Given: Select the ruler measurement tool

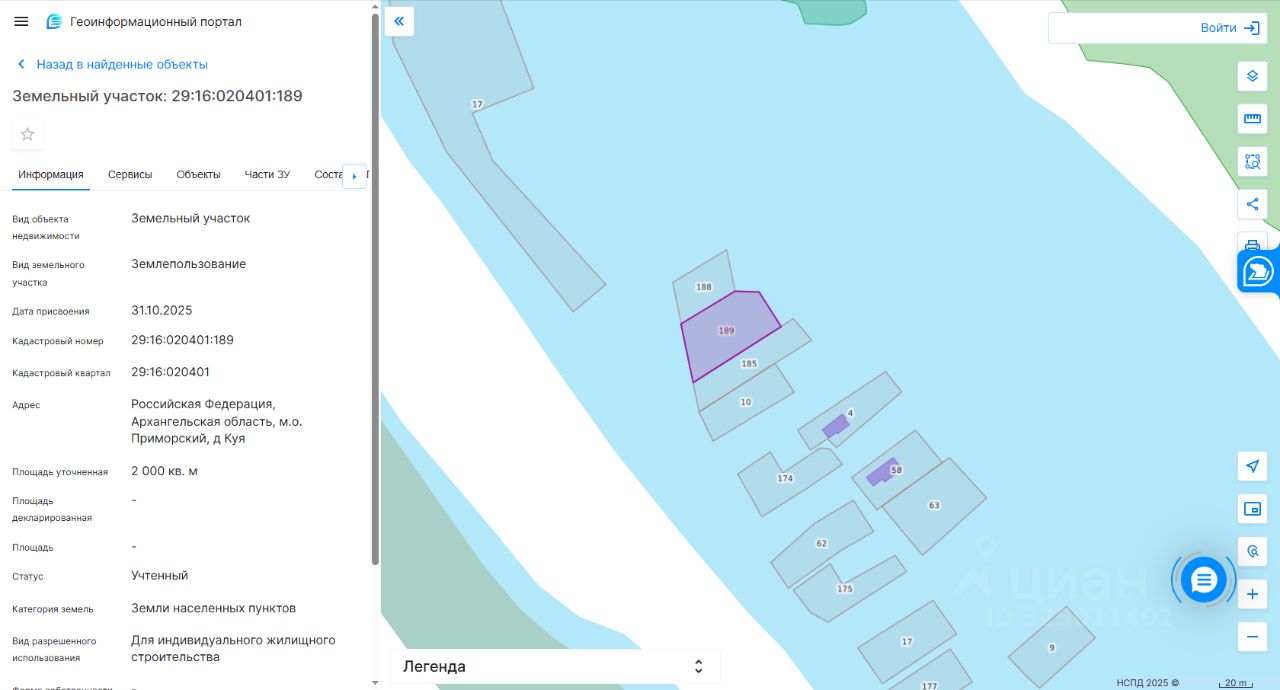Looking at the screenshot, I should tap(1252, 119).
